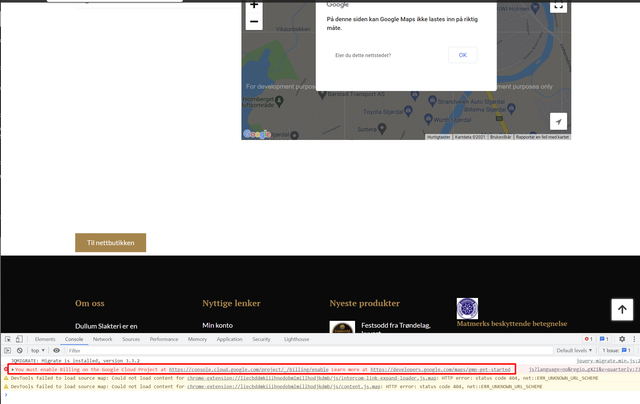Click the red error count badge
The image size is (640, 404).
pyautogui.click(x=588, y=339)
